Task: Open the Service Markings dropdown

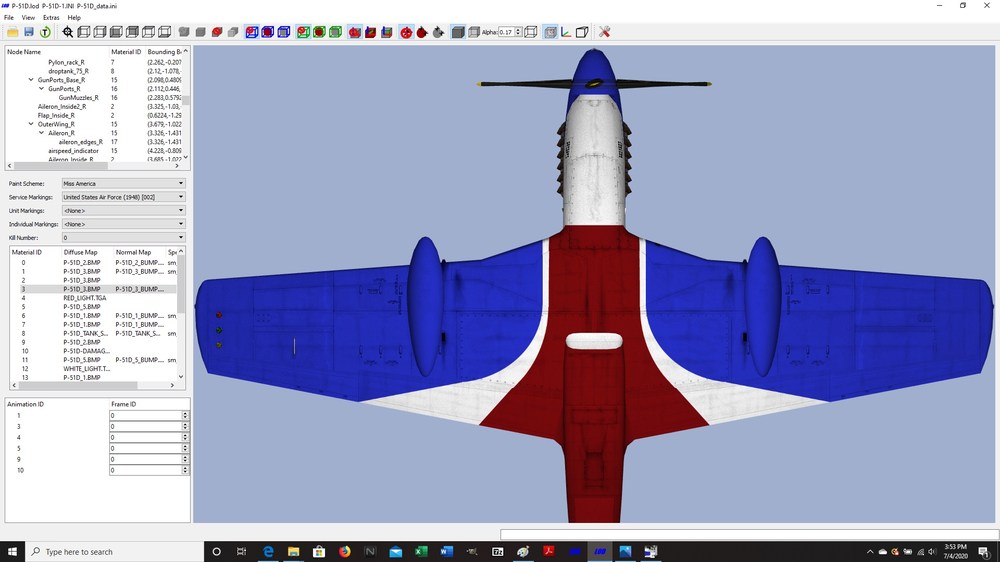Action: pyautogui.click(x=123, y=197)
